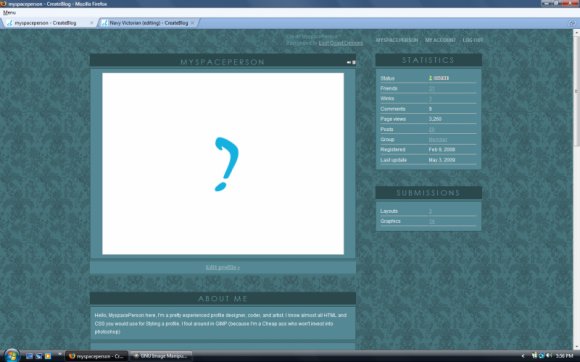Click the volume icon in system tray
Image resolution: width=580 pixels, height=362 pixels.
coord(549,356)
